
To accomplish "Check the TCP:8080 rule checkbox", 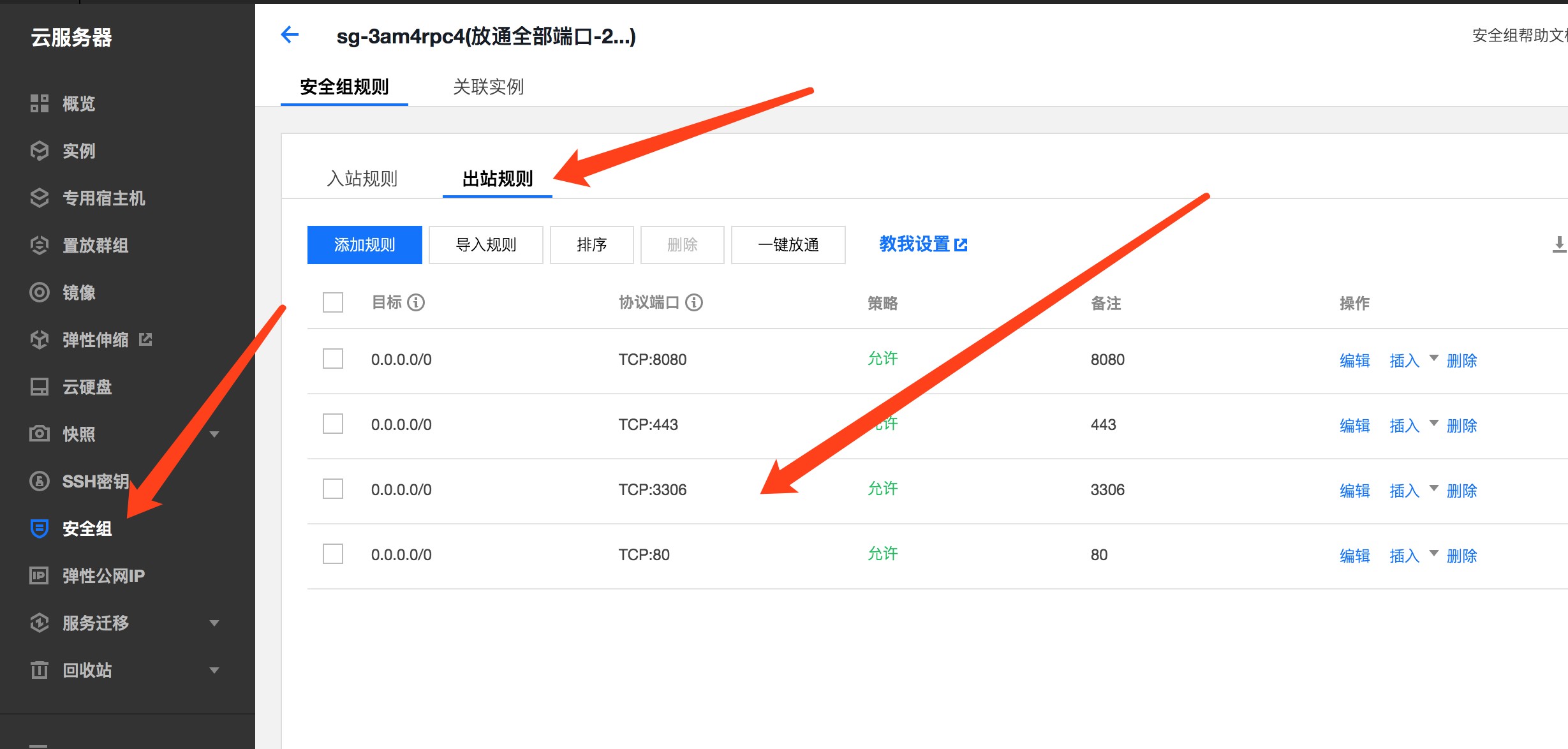I will 333,359.
